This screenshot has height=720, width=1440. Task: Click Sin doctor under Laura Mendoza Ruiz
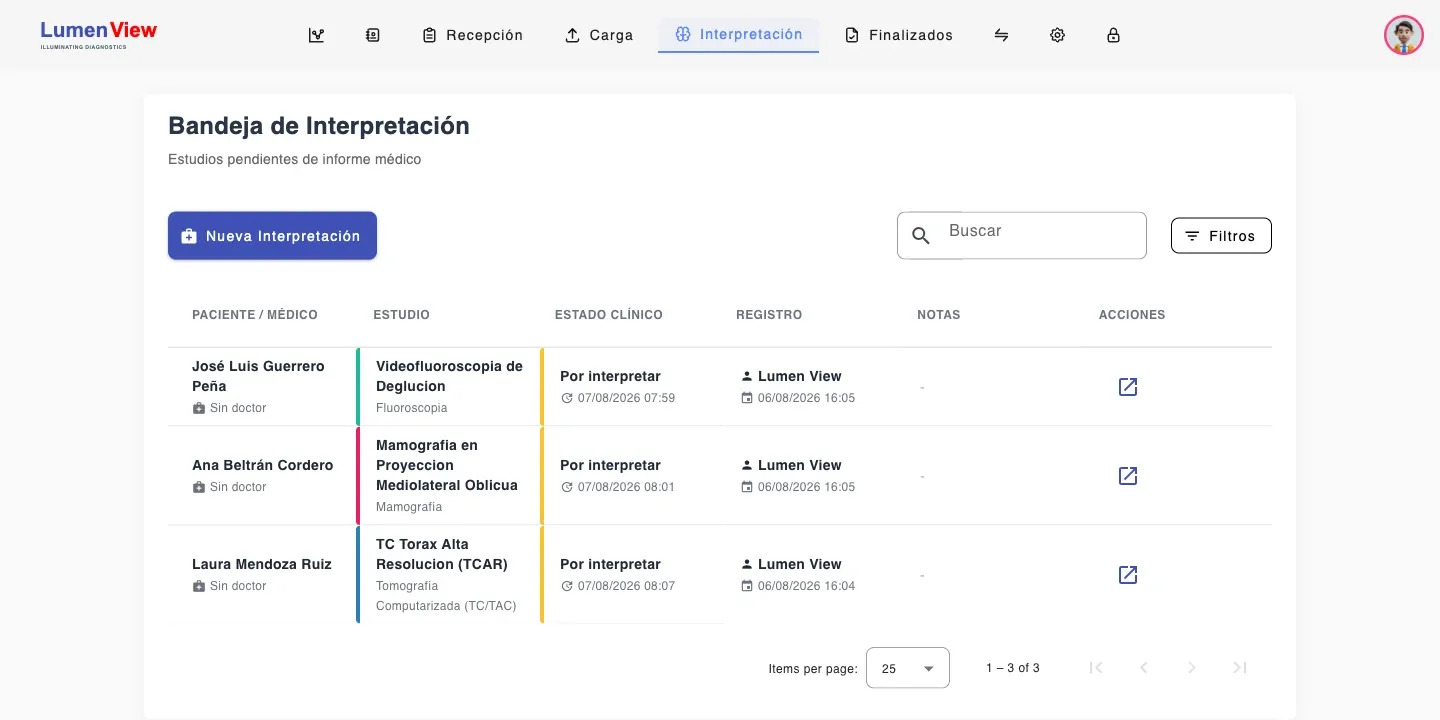pyautogui.click(x=238, y=586)
